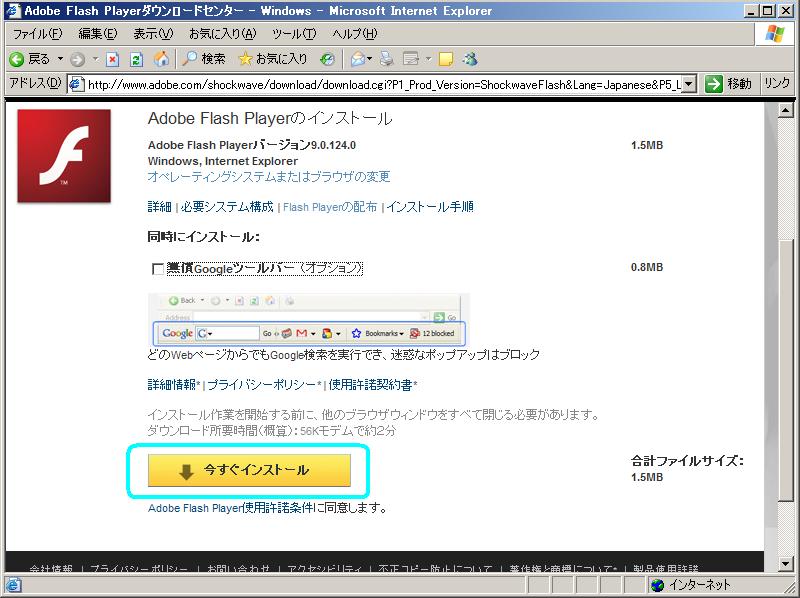The image size is (800, 598).
Task: Open Favorites (お気に入り) star toolbar button
Action: [273, 59]
